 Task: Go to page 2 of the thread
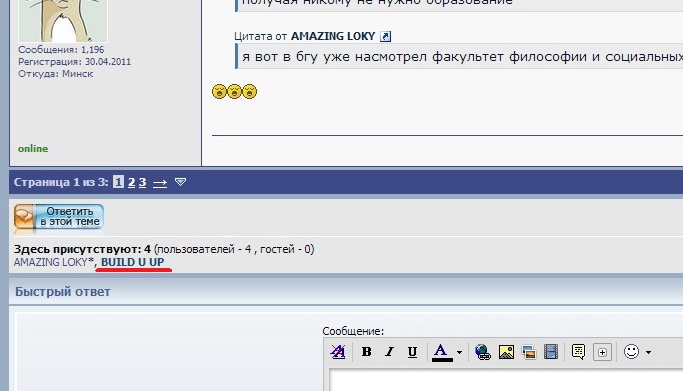pyautogui.click(x=132, y=182)
